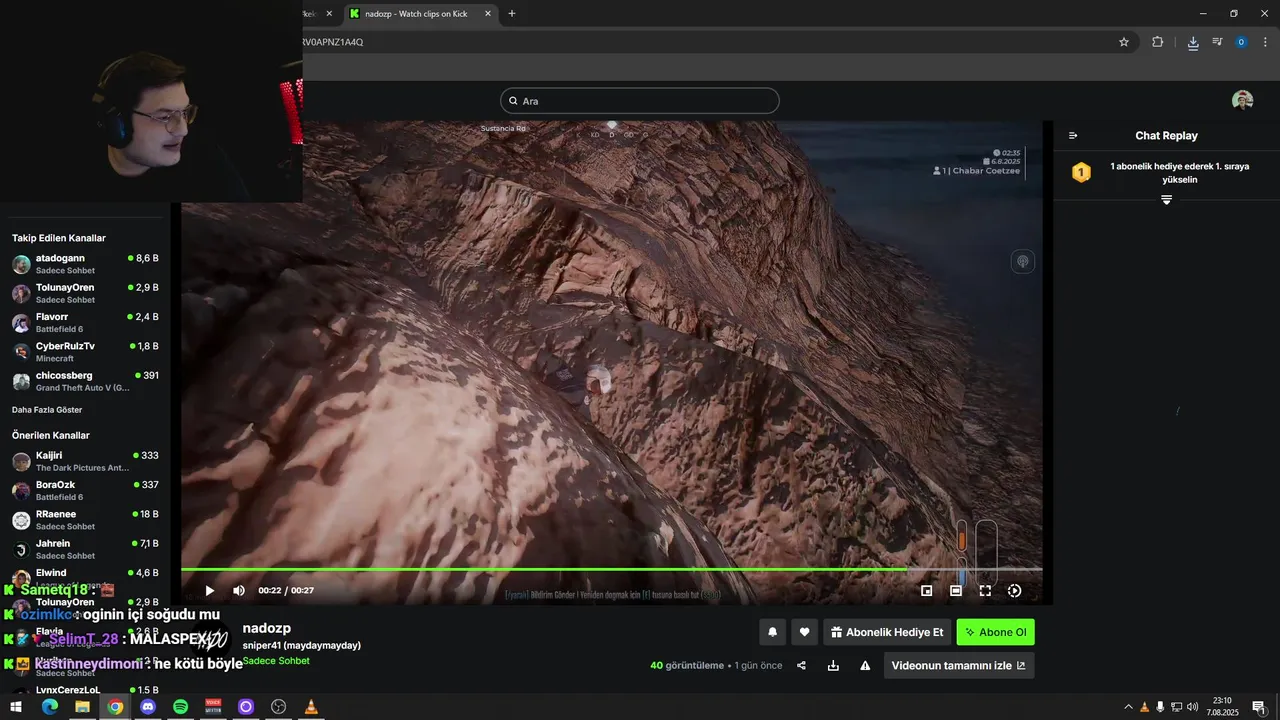Toggle picture-in-picture mode on the player
Viewport: 1280px width, 720px height.
926,591
